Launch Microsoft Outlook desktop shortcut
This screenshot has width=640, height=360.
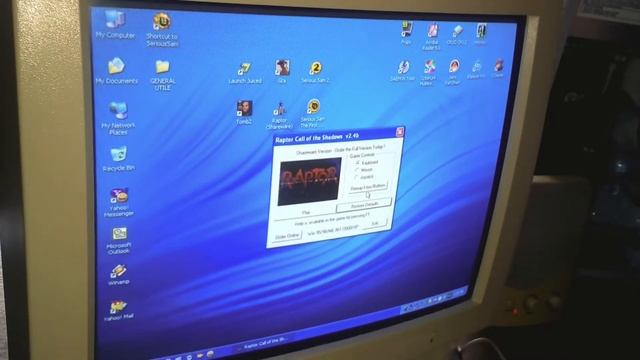tap(119, 241)
